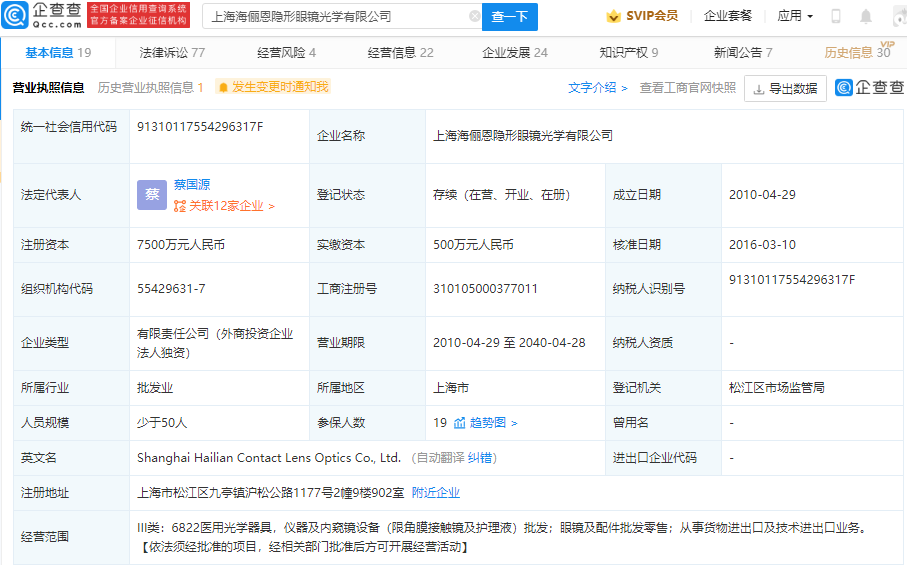
Task: Open the 附近企业 link after the address
Action: [x=436, y=493]
